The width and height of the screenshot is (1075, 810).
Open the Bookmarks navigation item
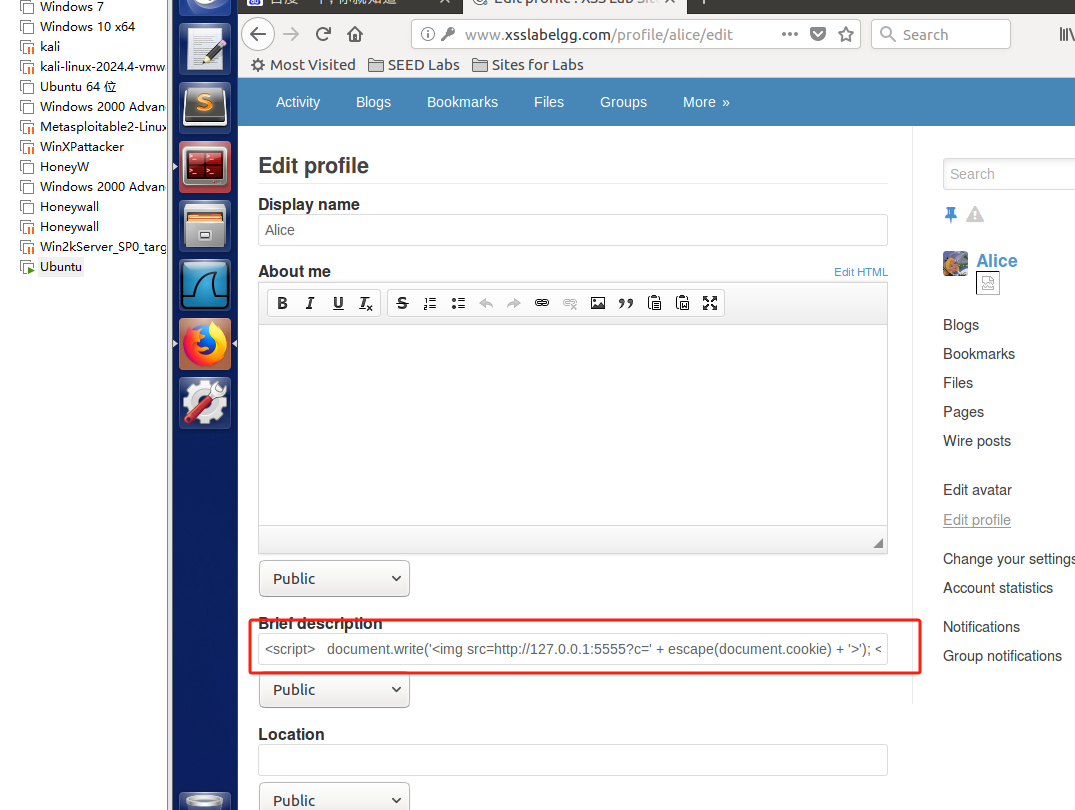tap(463, 102)
